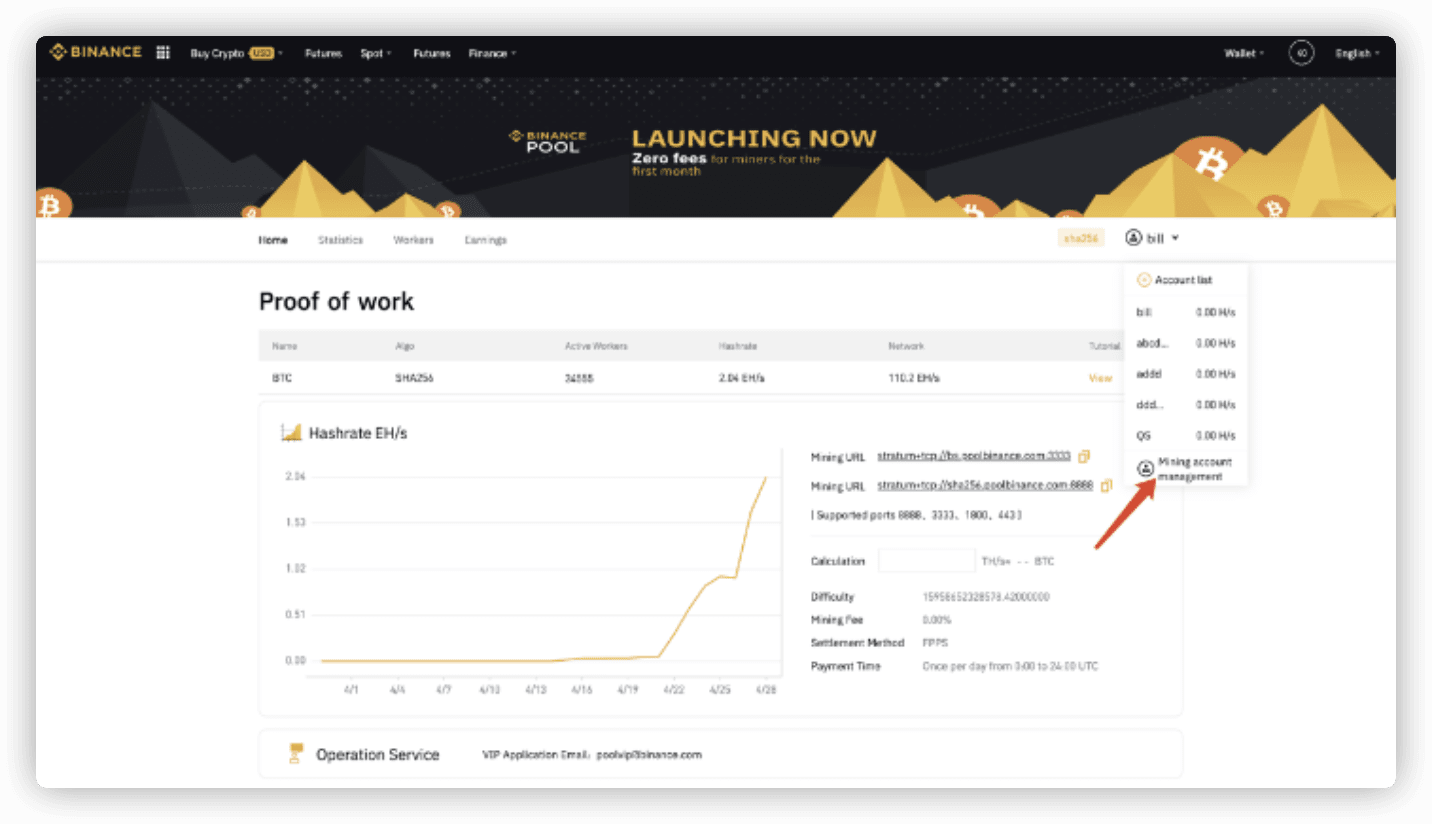This screenshot has width=1432, height=824.
Task: Open the sha256.poolbinance.com:8888 mining URL
Action: [x=985, y=485]
